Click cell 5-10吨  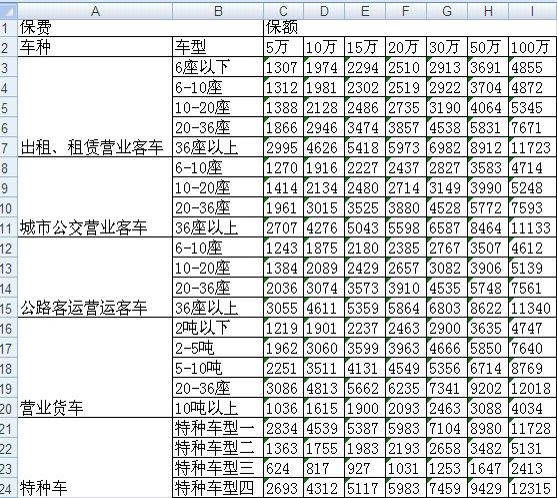(218, 368)
